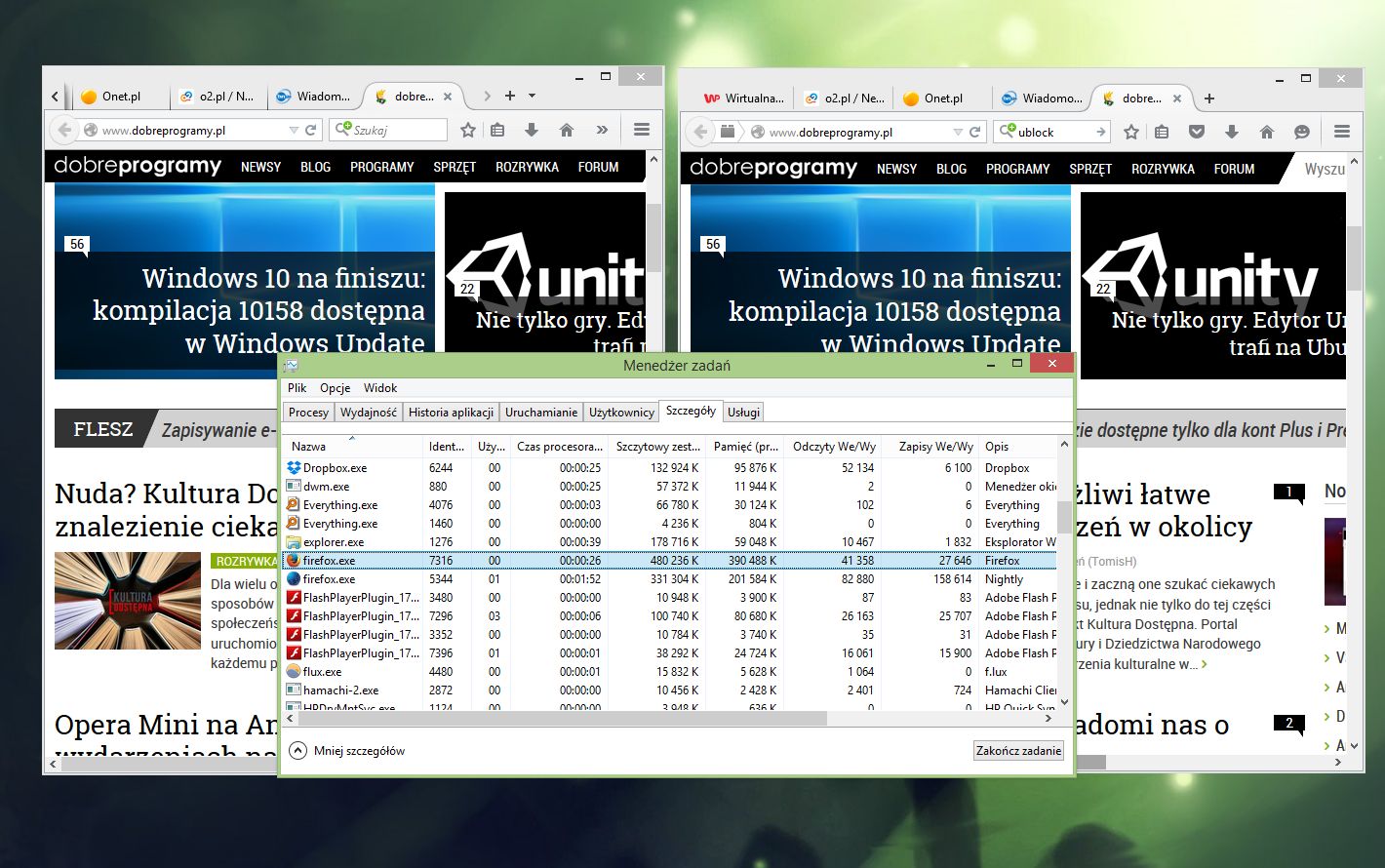Open downloads arrow in left Firefox window

(532, 130)
